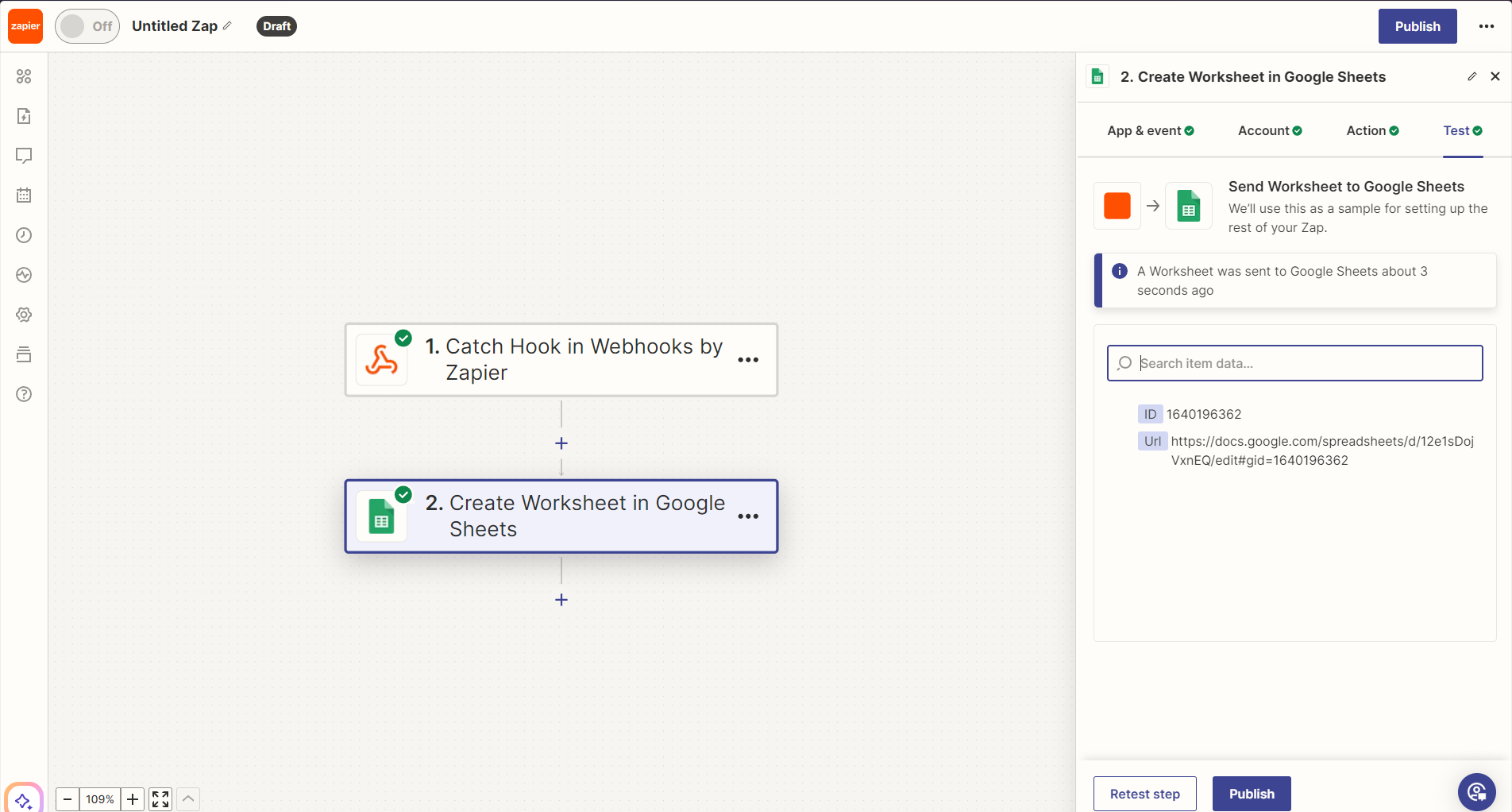Switch to the Action tab

(x=1371, y=131)
